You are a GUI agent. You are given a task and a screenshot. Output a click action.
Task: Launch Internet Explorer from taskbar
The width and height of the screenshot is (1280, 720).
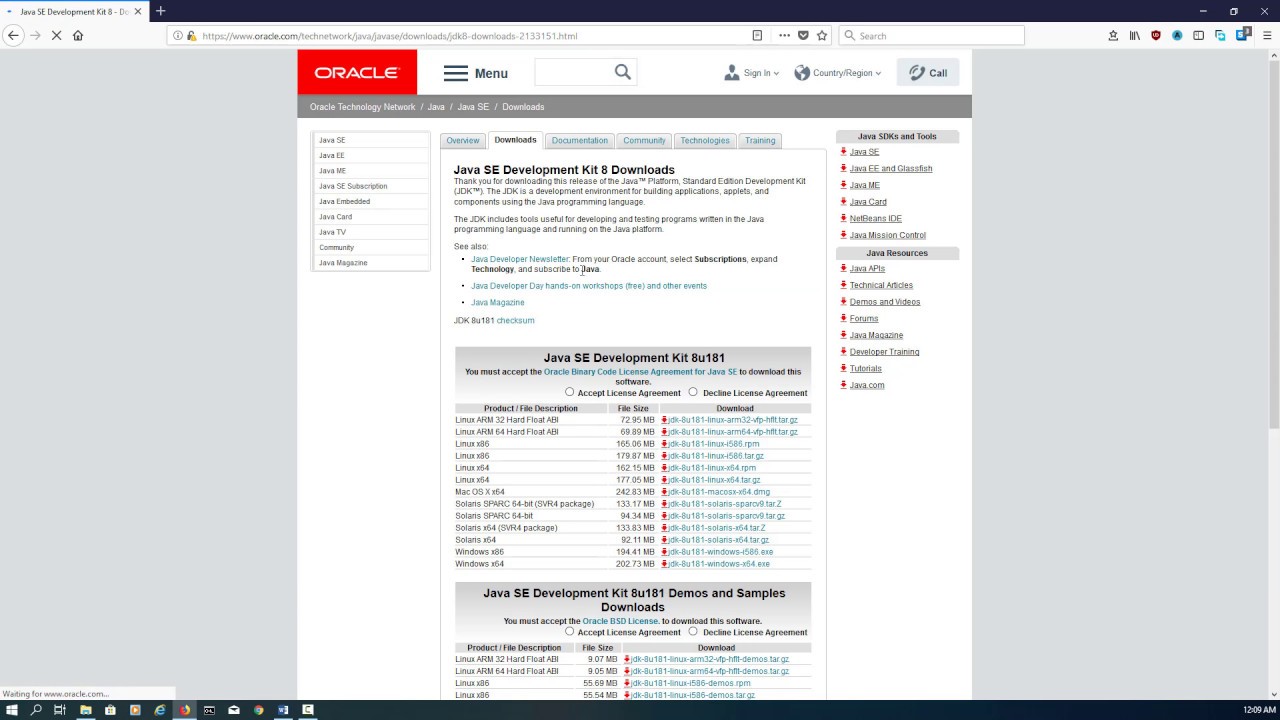click(160, 710)
